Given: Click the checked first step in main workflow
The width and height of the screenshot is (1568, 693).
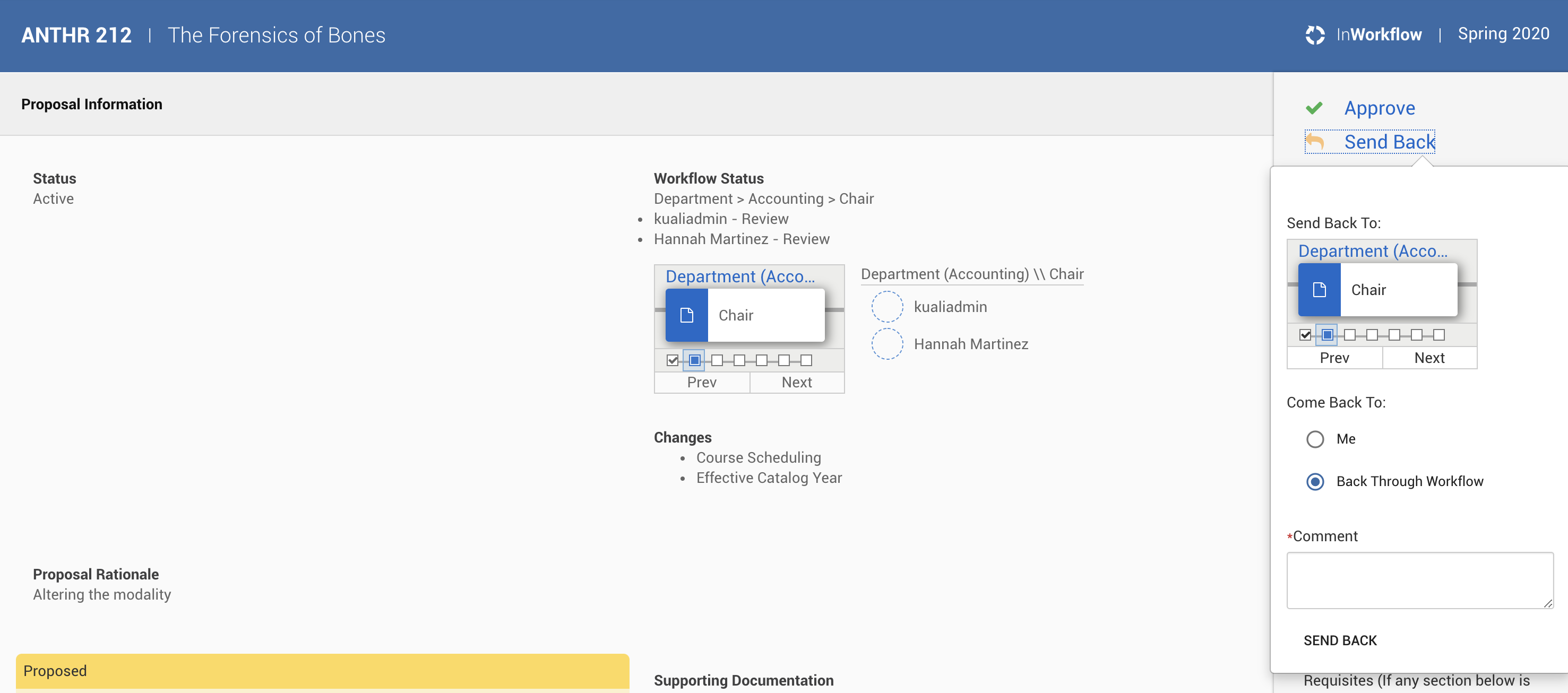Looking at the screenshot, I should click(x=672, y=360).
